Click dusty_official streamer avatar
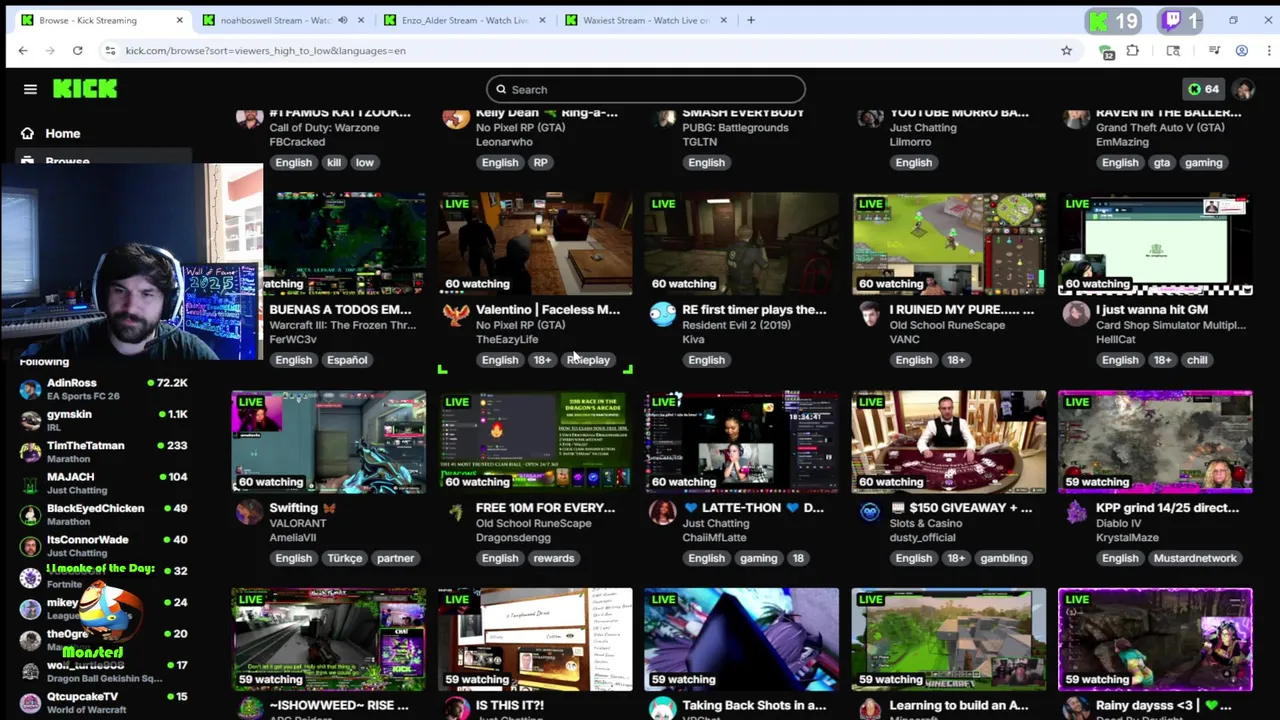 click(869, 512)
